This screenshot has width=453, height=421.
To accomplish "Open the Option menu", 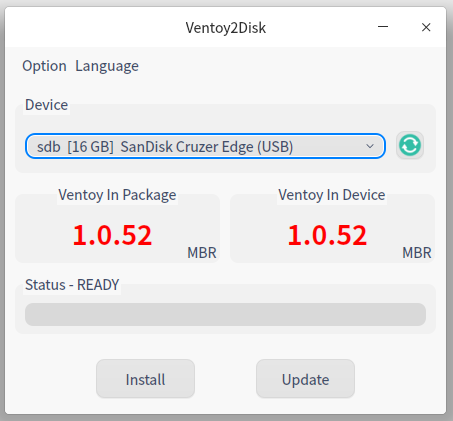I will coord(44,66).
